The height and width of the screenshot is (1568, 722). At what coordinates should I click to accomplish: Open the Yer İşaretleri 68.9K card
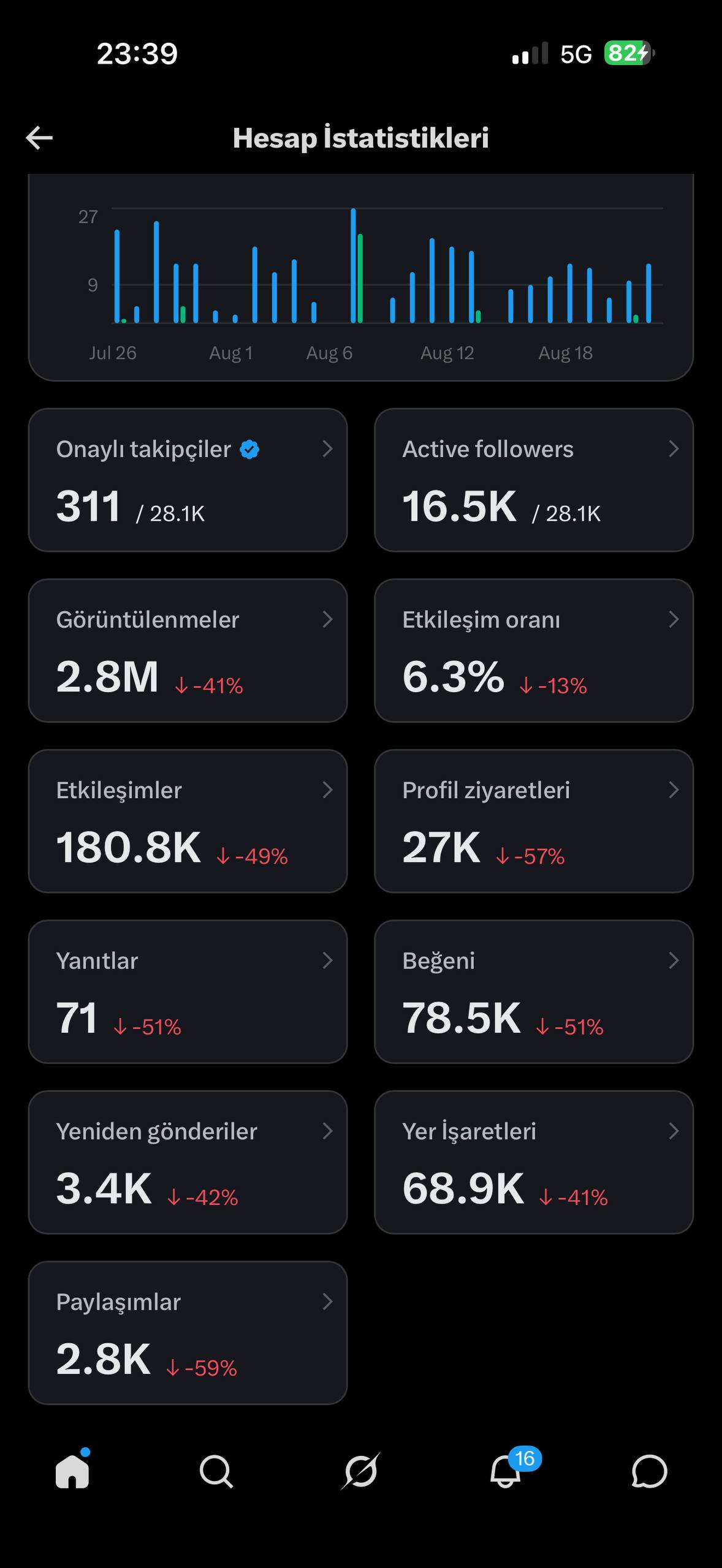point(534,1162)
